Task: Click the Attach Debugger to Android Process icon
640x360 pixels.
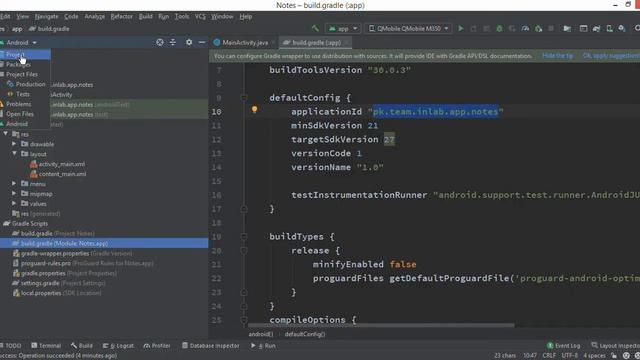Action: tap(539, 29)
